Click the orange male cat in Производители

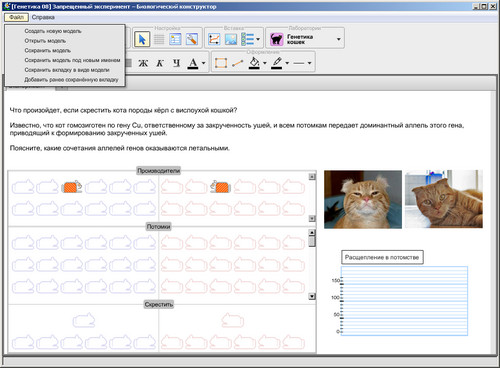(72, 187)
